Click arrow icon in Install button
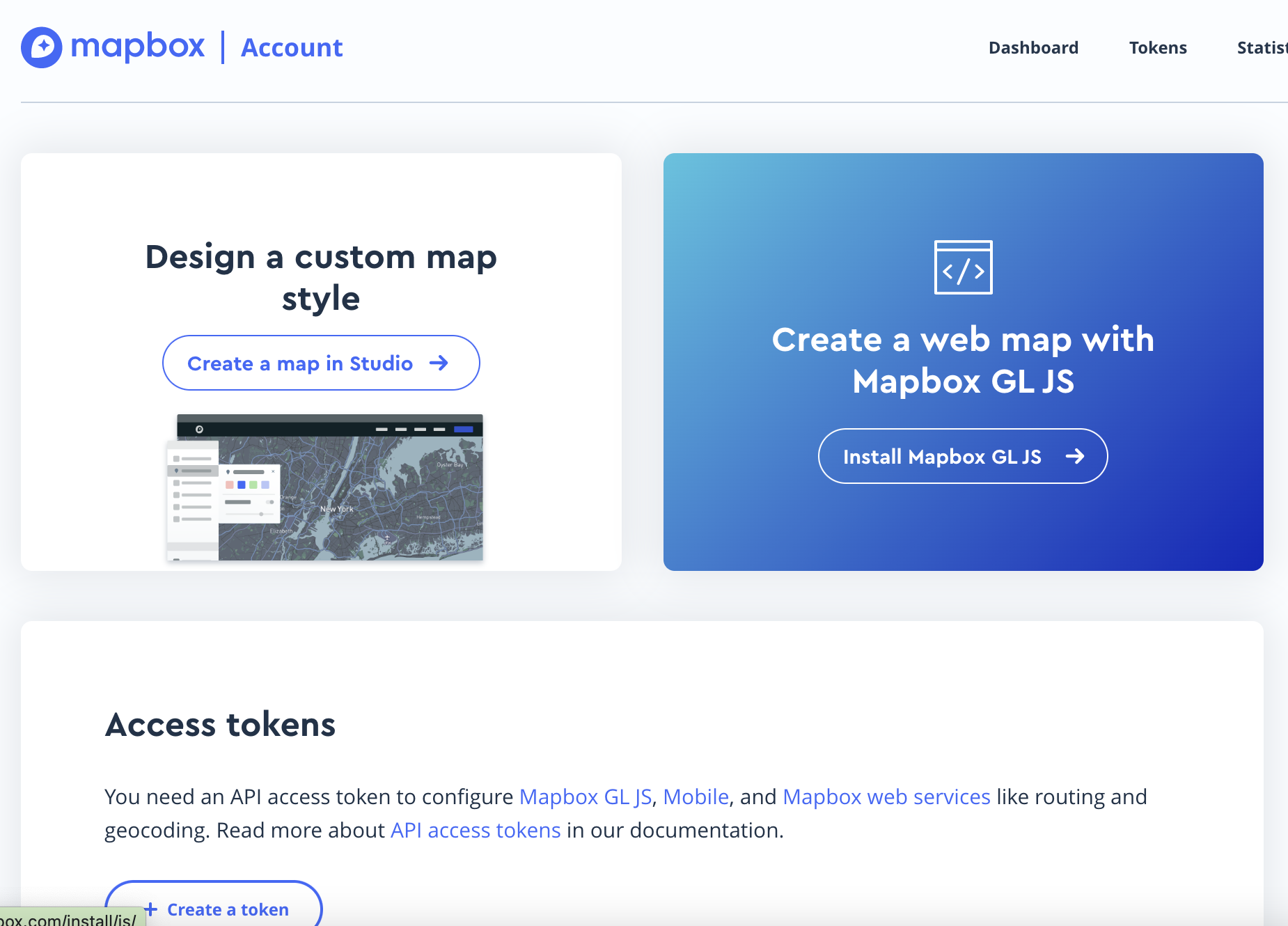1288x926 pixels. pos(1075,456)
